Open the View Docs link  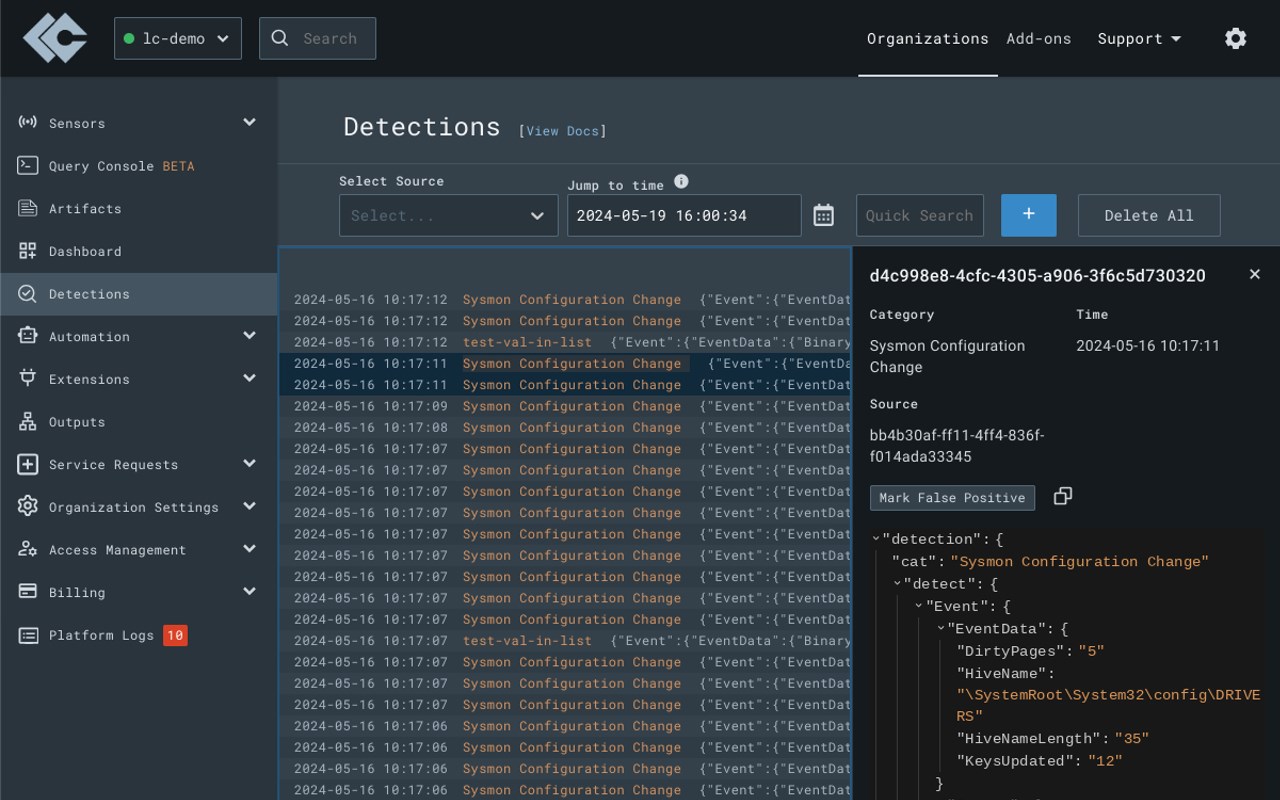pos(563,131)
